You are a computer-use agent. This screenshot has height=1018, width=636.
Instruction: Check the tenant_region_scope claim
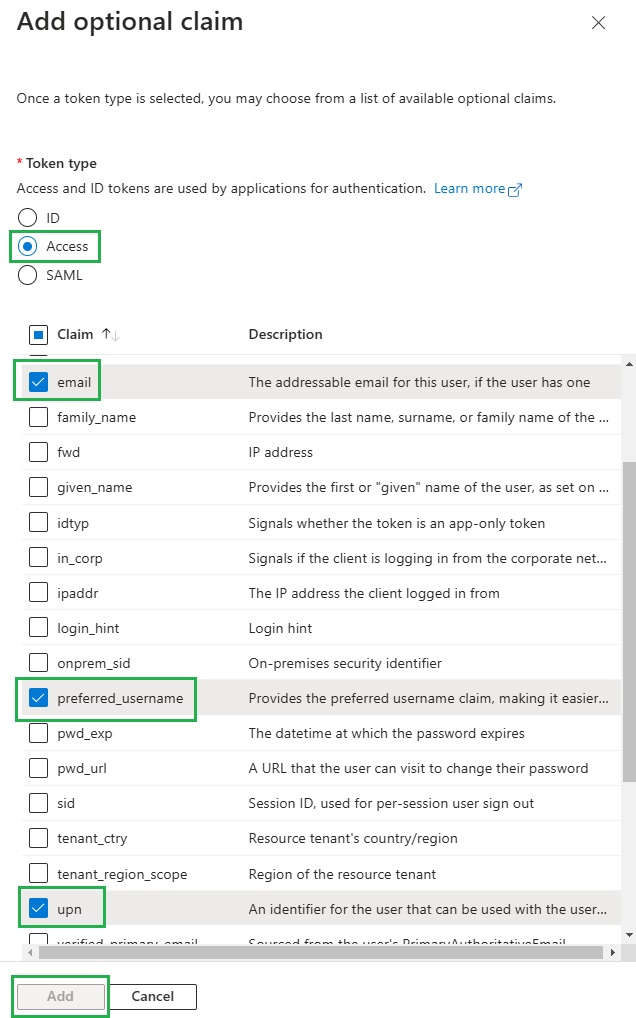38,873
